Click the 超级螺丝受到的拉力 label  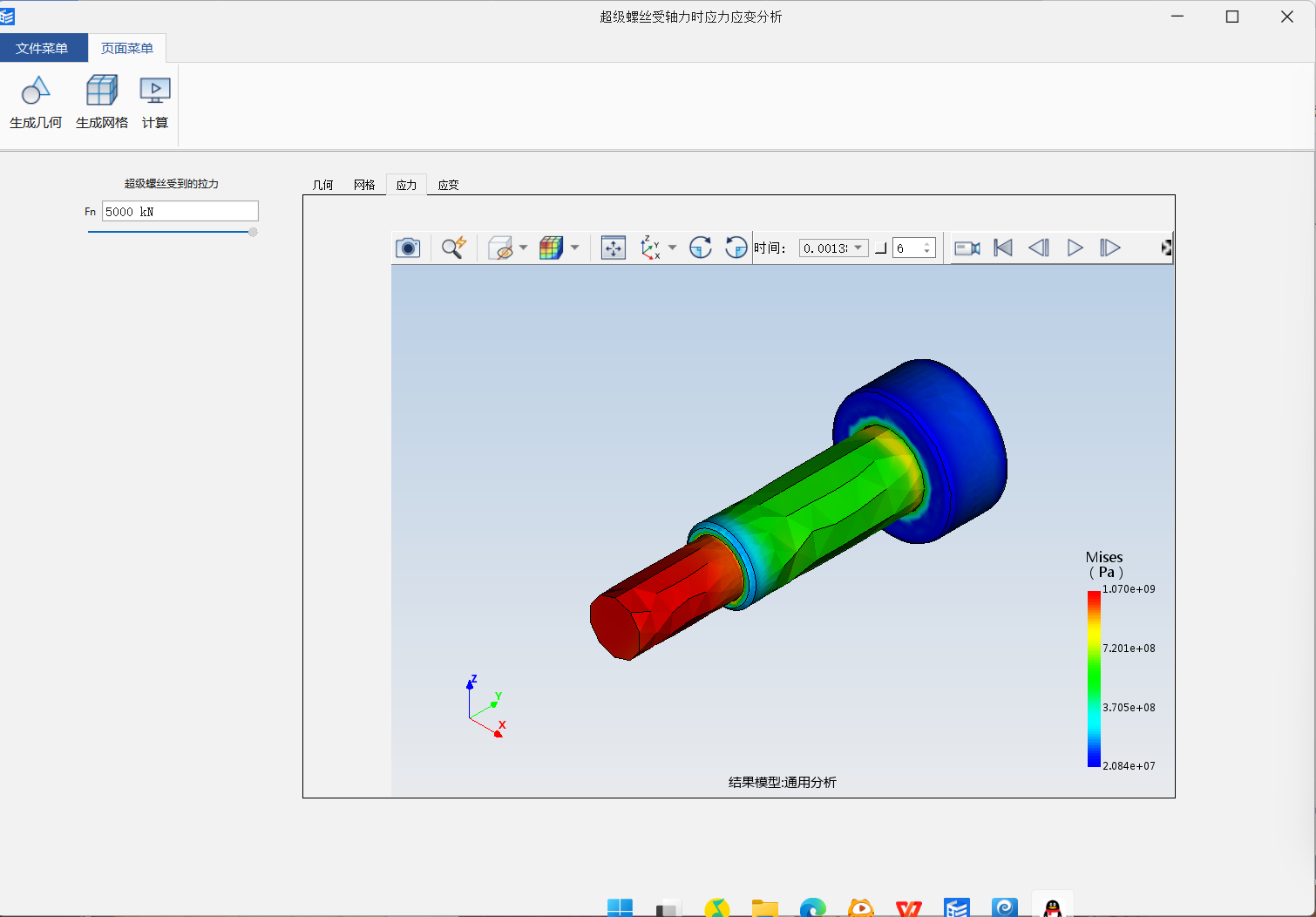pyautogui.click(x=172, y=184)
